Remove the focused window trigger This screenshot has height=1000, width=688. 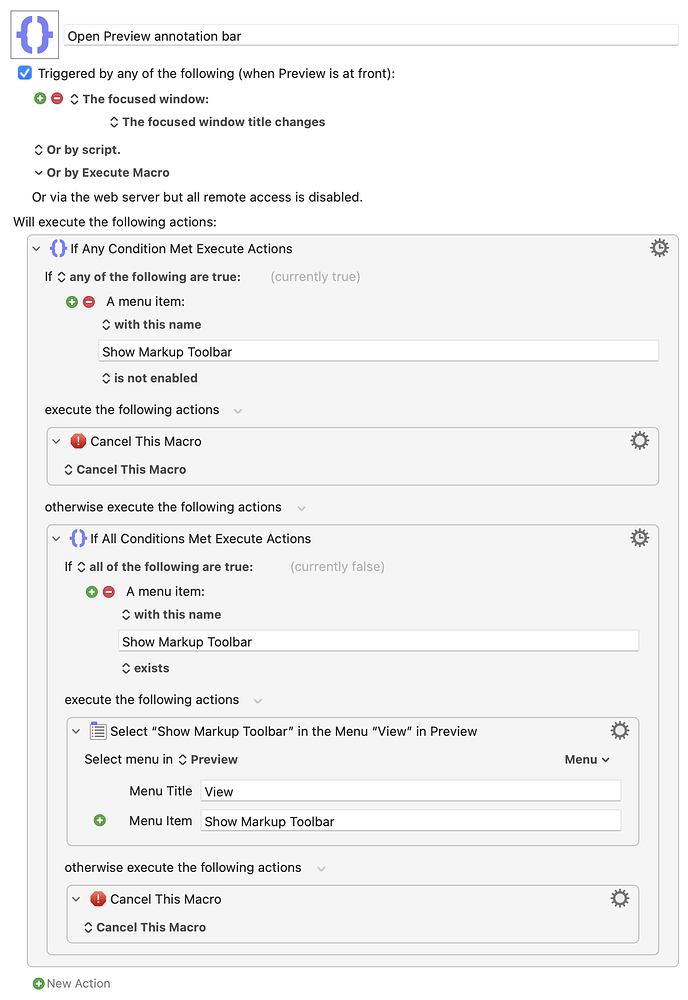57,98
